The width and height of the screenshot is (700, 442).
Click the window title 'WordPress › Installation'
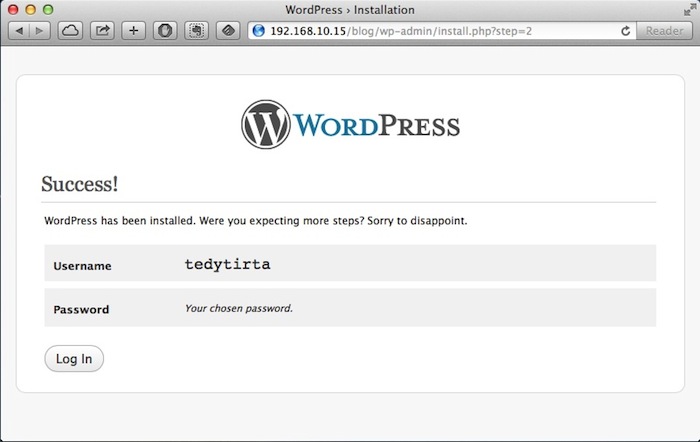pos(350,9)
